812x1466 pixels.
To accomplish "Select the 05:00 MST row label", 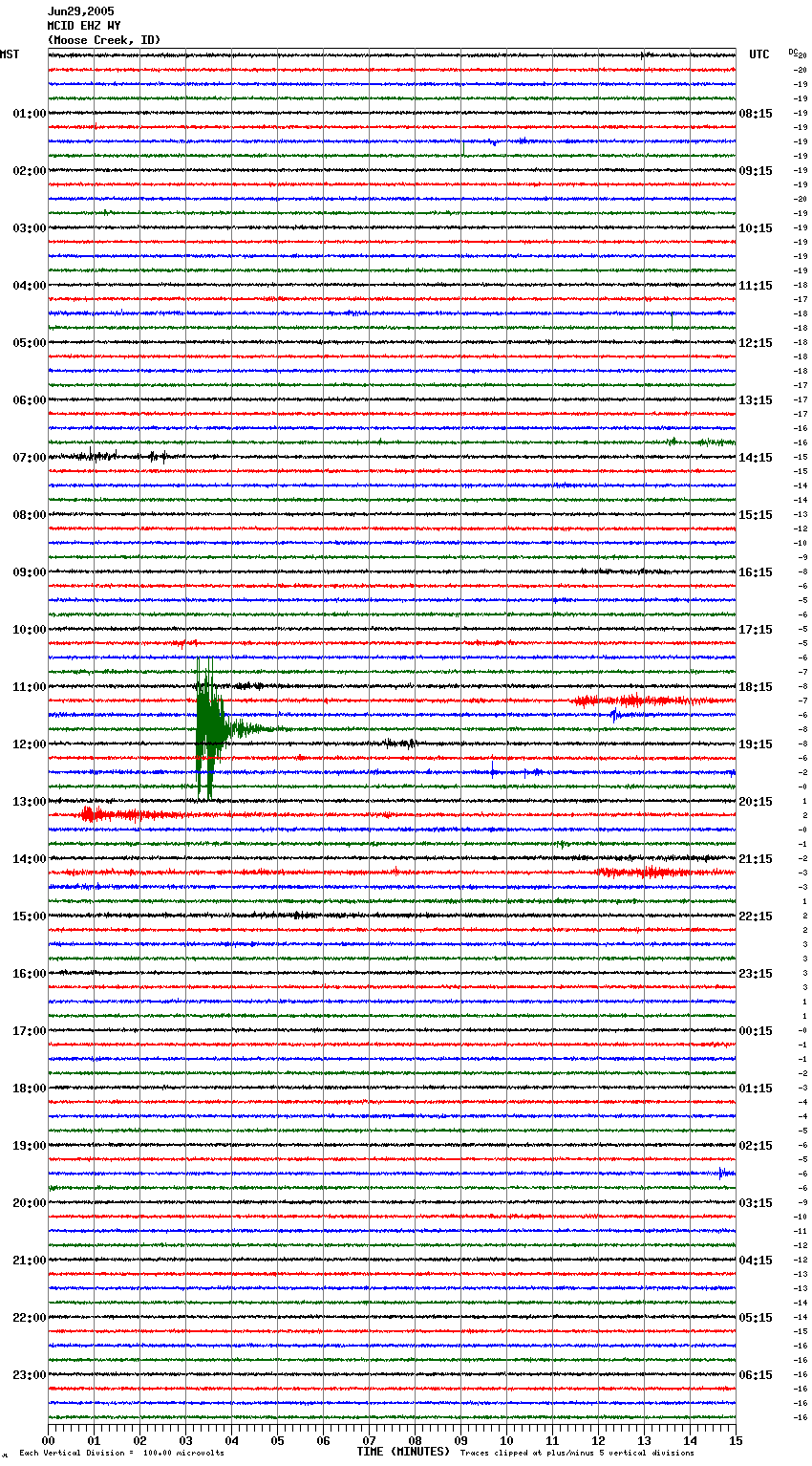I will point(30,343).
